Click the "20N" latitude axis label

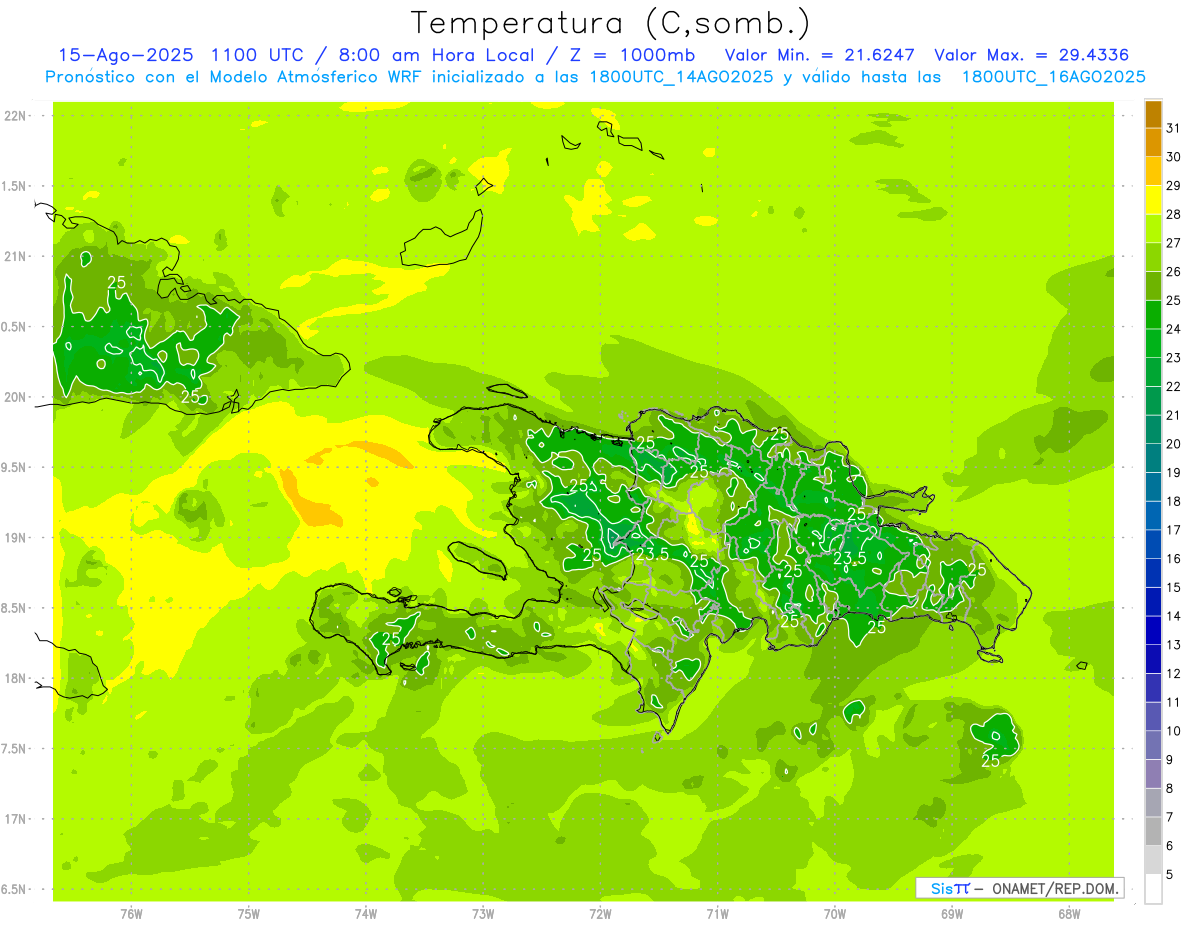(15, 397)
